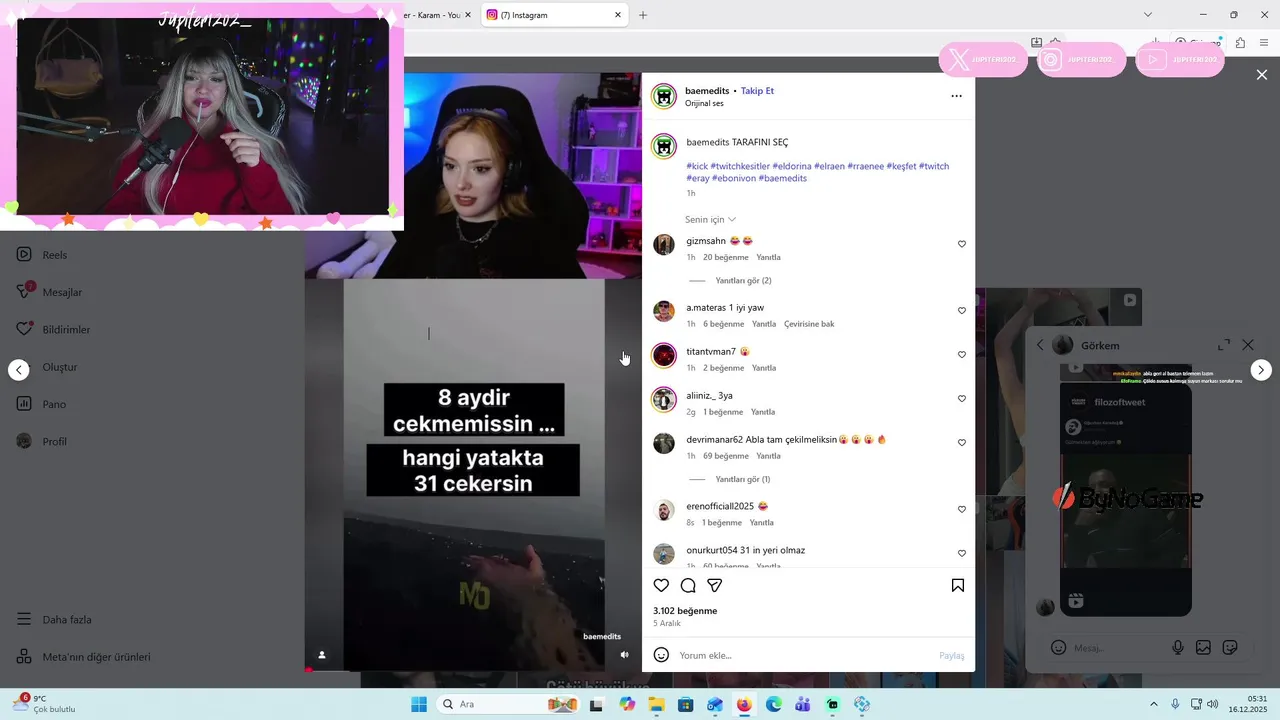Open Microsoft Store from taskbar

coord(685,704)
